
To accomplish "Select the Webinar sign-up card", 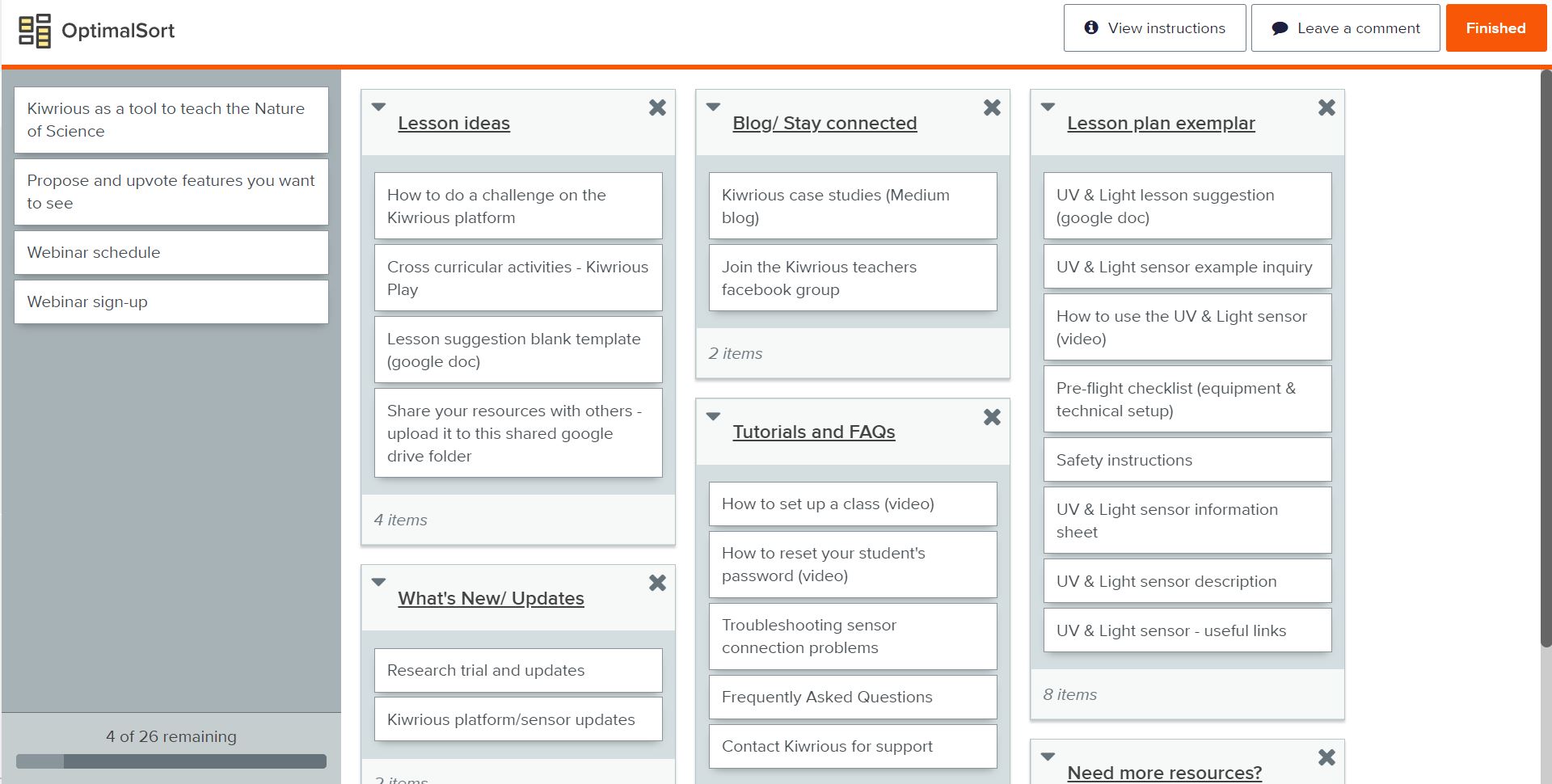I will pyautogui.click(x=171, y=301).
